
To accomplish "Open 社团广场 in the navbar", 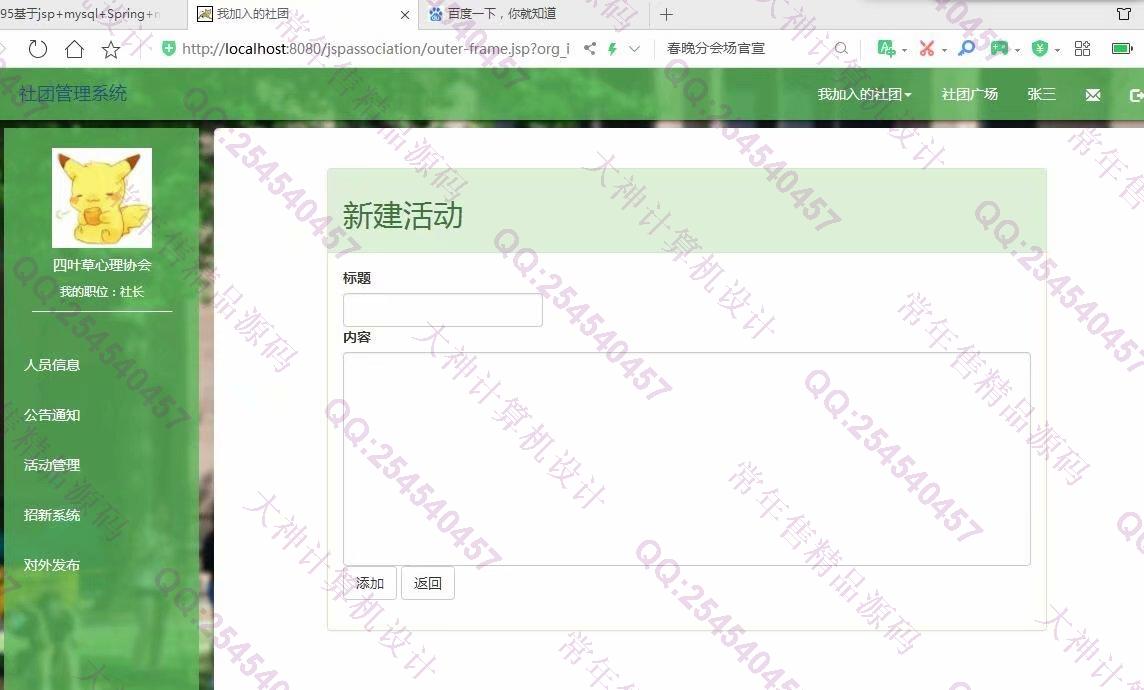I will 970,94.
